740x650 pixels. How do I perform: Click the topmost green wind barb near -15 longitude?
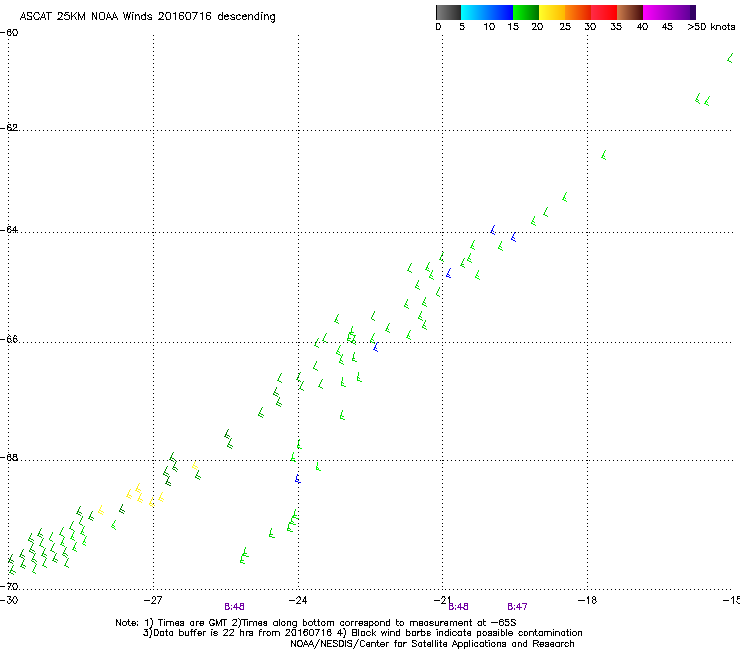tap(730, 59)
